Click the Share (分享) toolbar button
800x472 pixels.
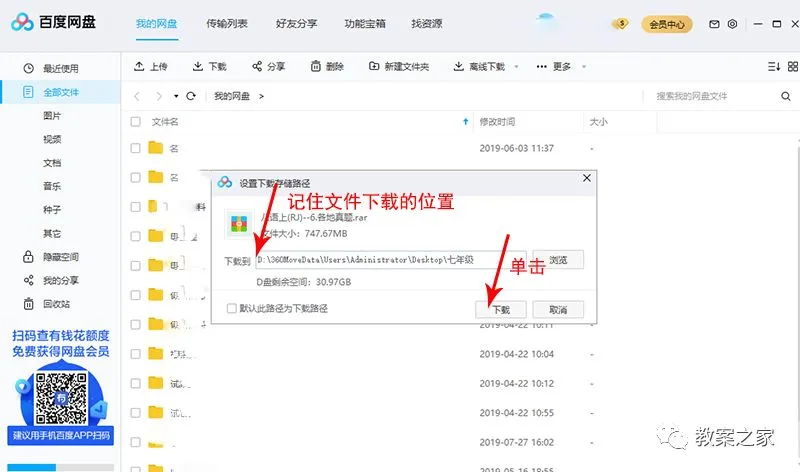pyautogui.click(x=268, y=66)
